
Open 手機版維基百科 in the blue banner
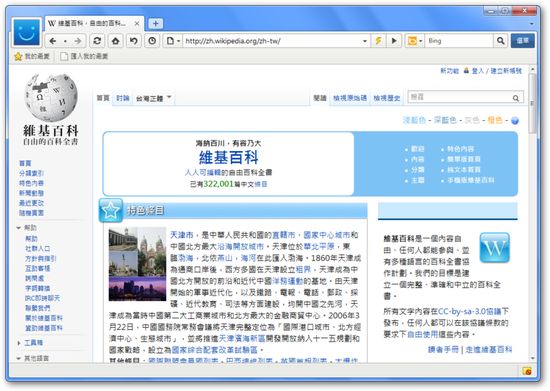(471, 180)
